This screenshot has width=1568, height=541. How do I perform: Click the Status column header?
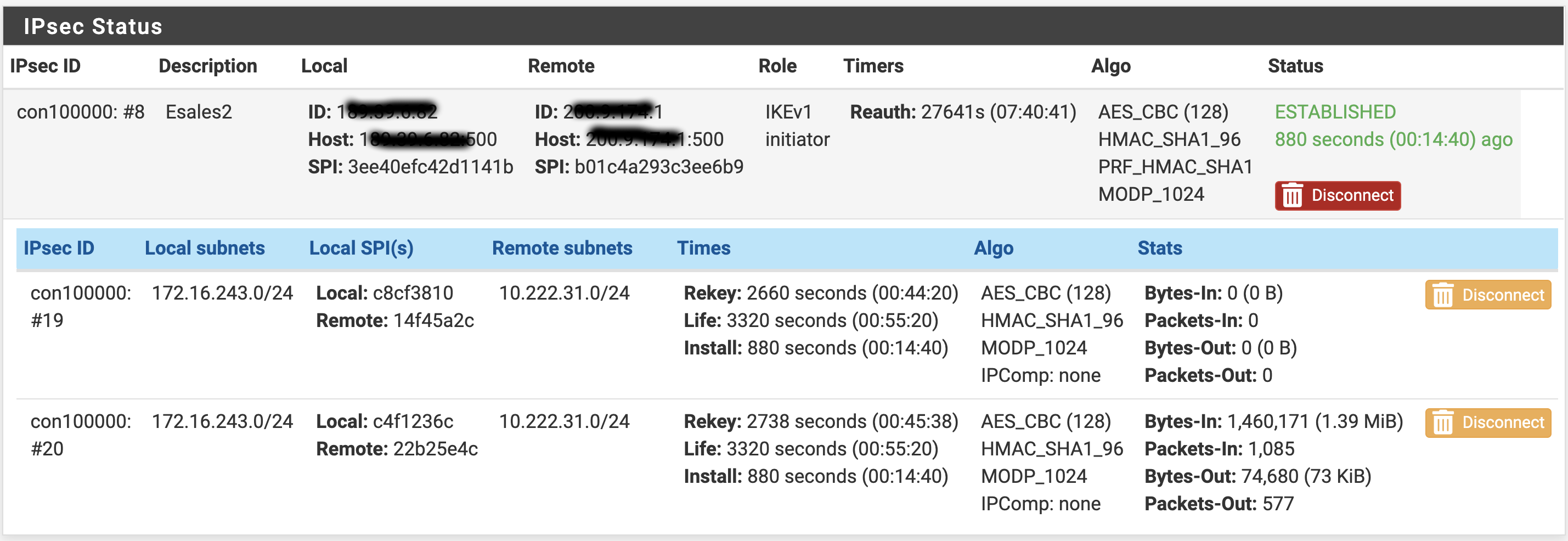1295,66
